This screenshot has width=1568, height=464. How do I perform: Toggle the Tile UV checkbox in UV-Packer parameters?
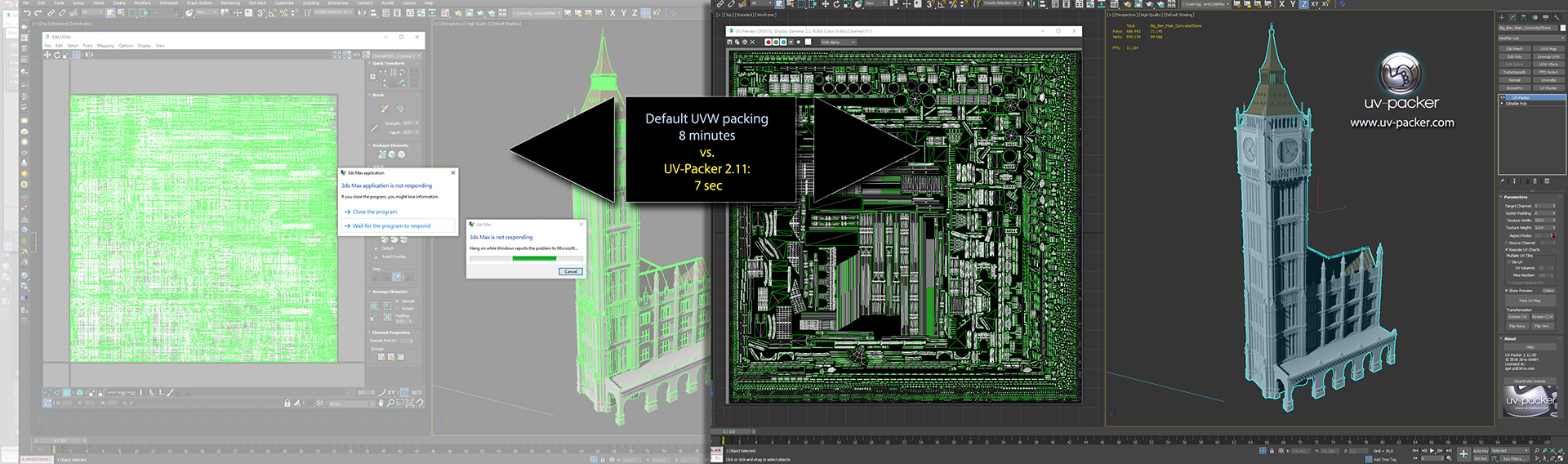[x=1508, y=262]
